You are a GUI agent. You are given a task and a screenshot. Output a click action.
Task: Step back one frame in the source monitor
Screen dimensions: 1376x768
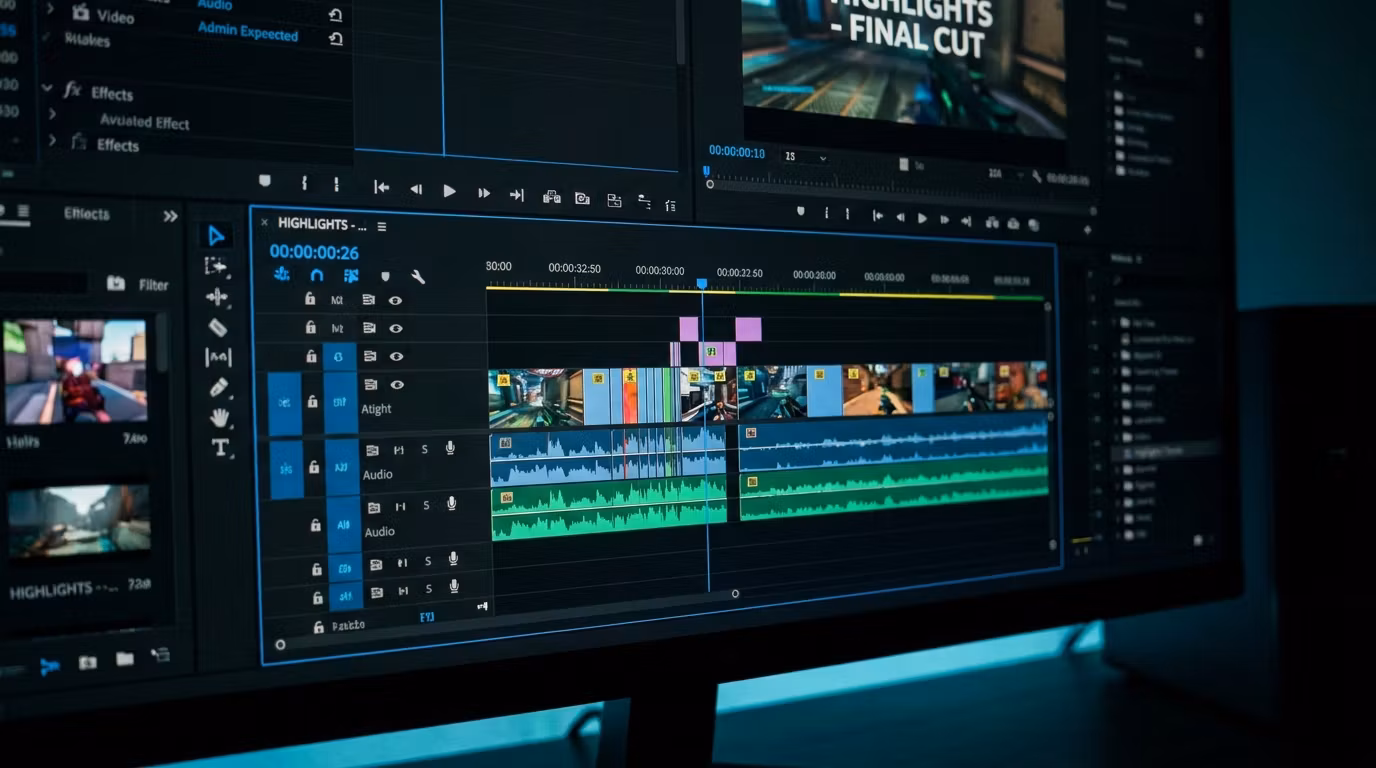coord(416,188)
